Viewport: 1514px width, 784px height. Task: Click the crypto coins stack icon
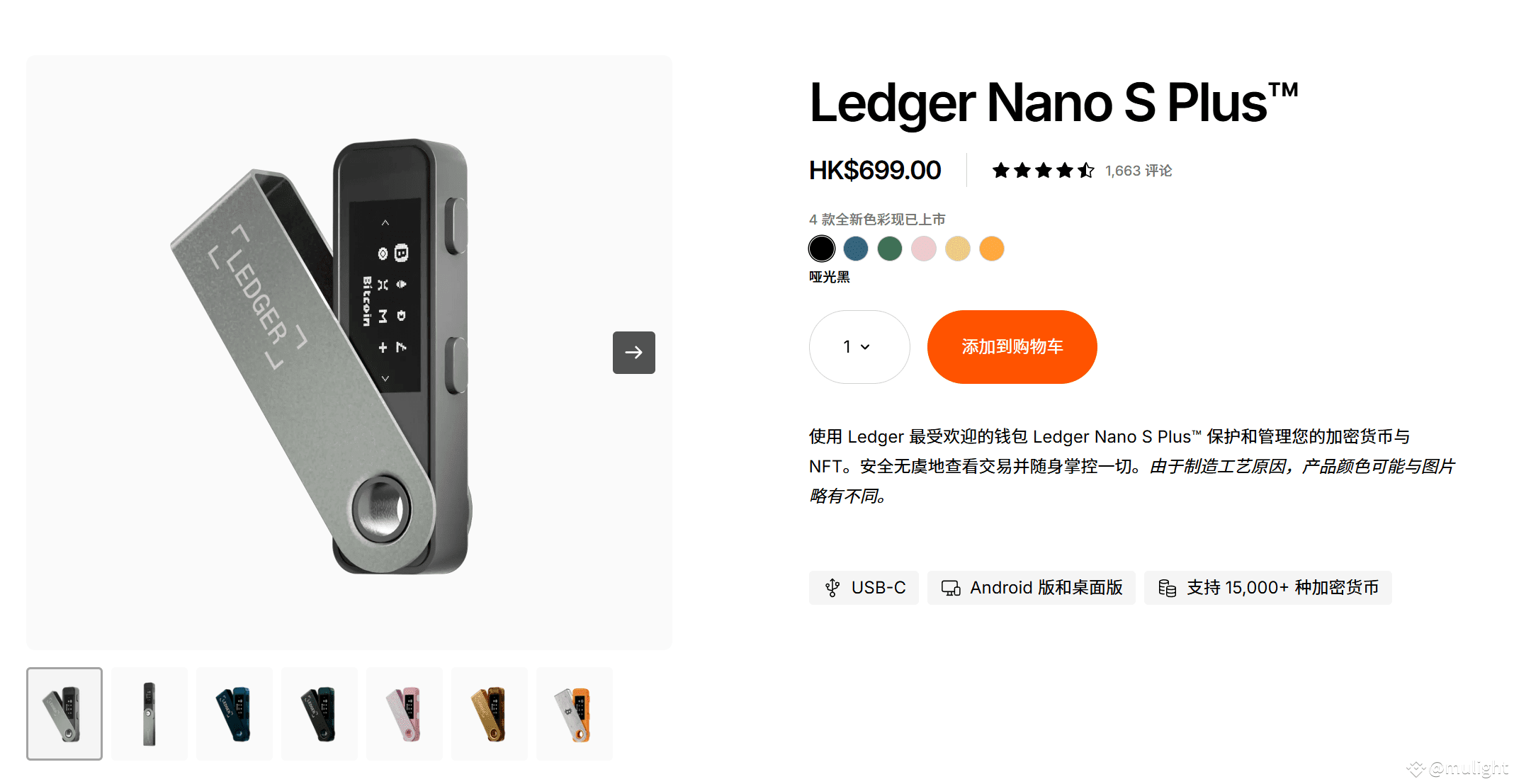coord(1167,588)
